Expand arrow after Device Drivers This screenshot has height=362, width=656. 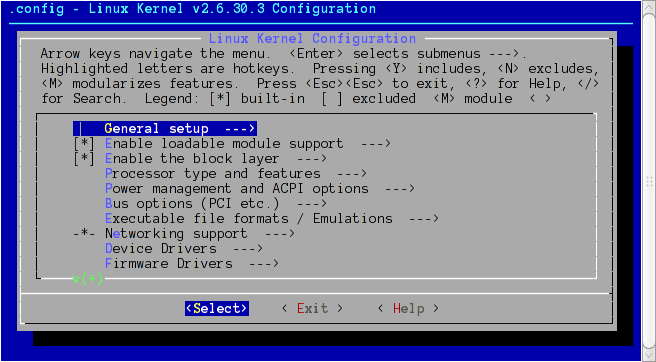pyautogui.click(x=248, y=249)
